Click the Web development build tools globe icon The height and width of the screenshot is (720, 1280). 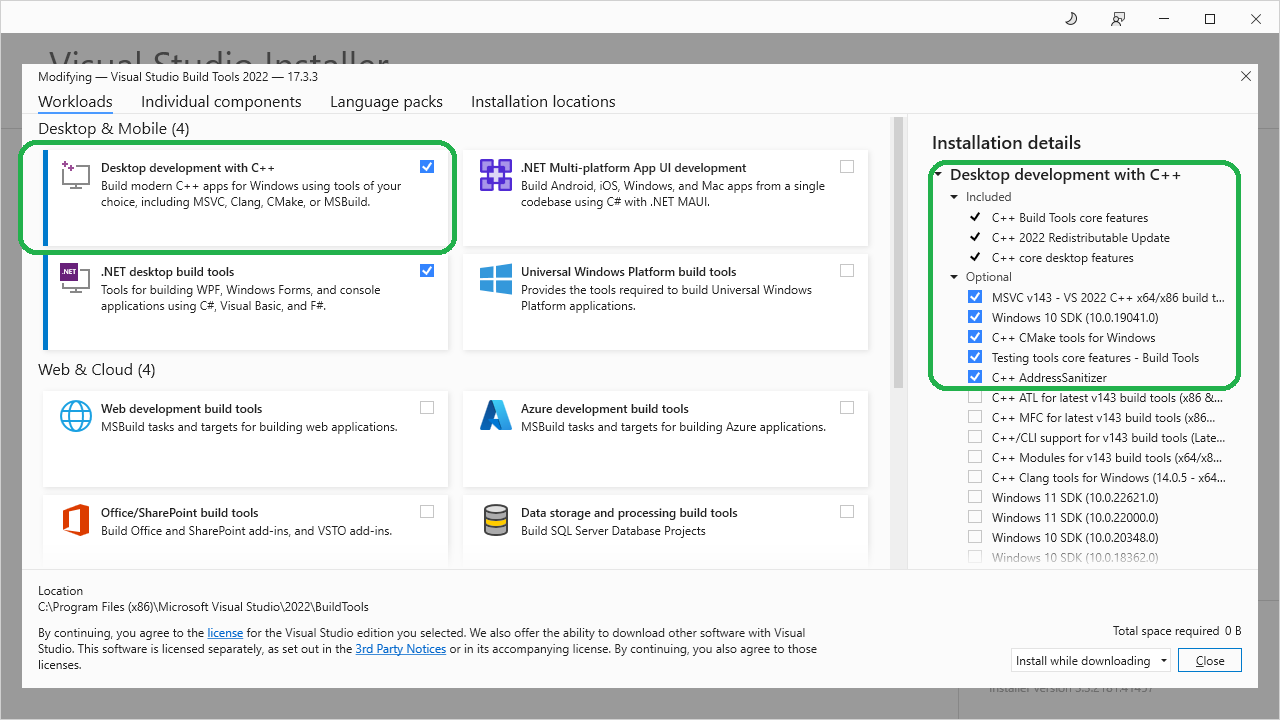pos(76,415)
